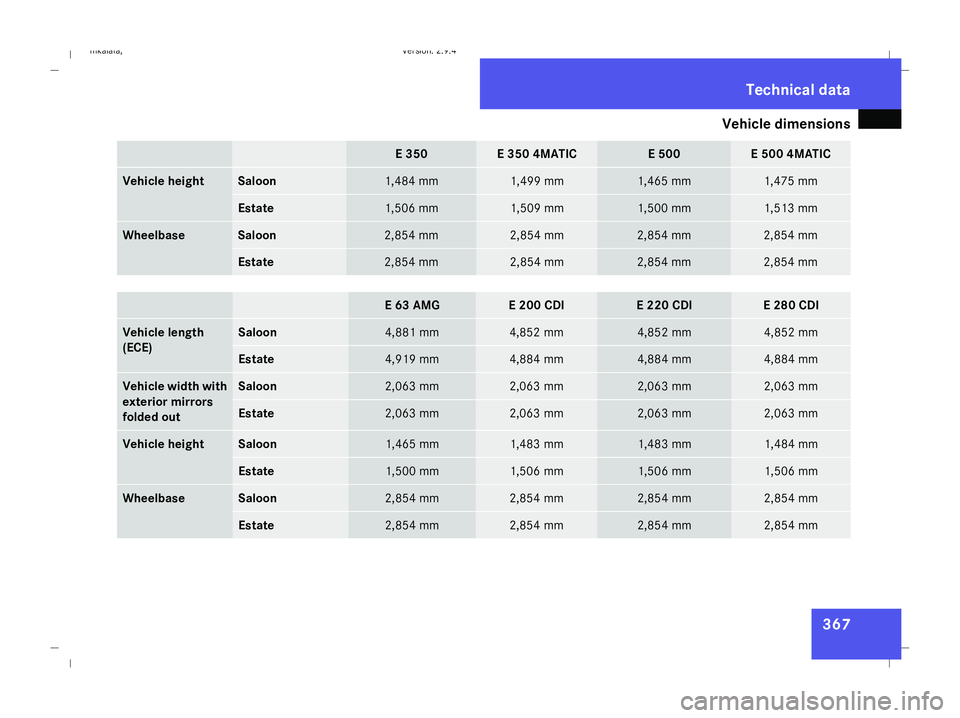Click E 280 CDI estate length 4,884 mm
960x718 pixels.
790,359
